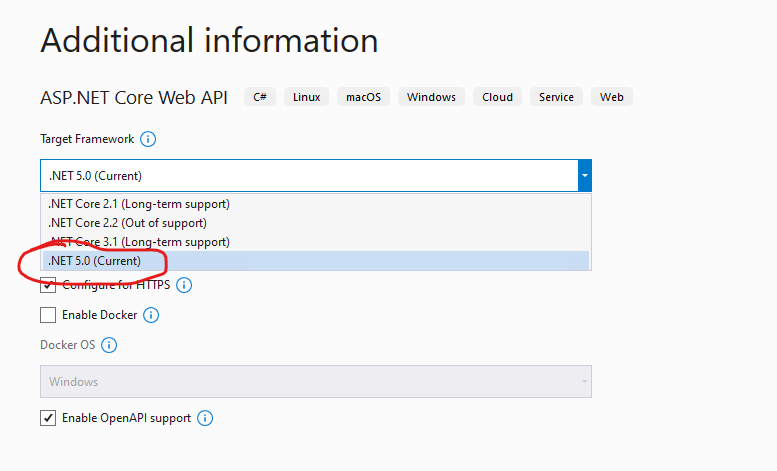Click the C# tag
The image size is (777, 471).
click(x=260, y=97)
